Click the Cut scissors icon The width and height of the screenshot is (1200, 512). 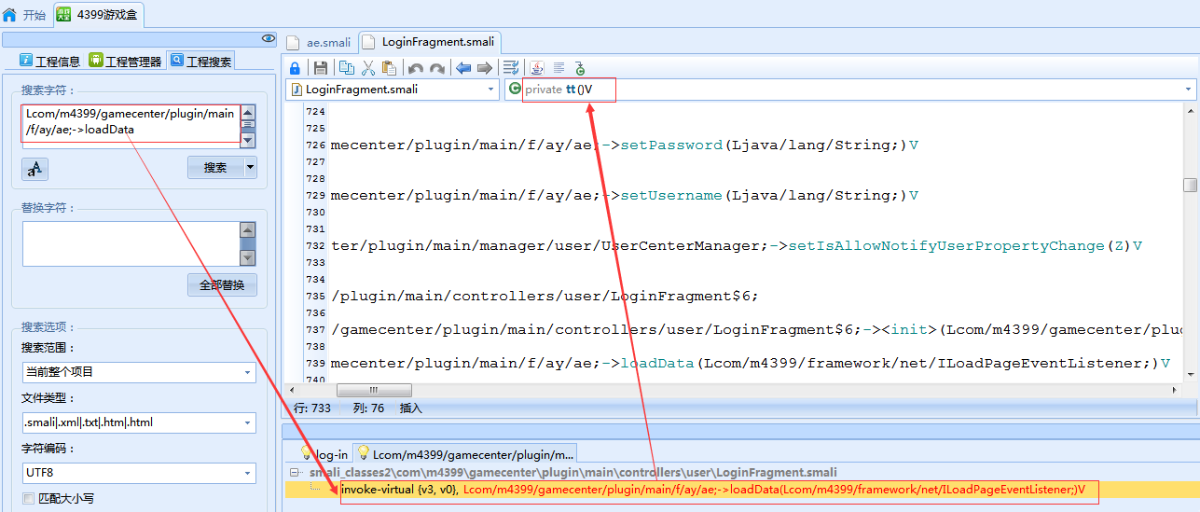pyautogui.click(x=368, y=68)
